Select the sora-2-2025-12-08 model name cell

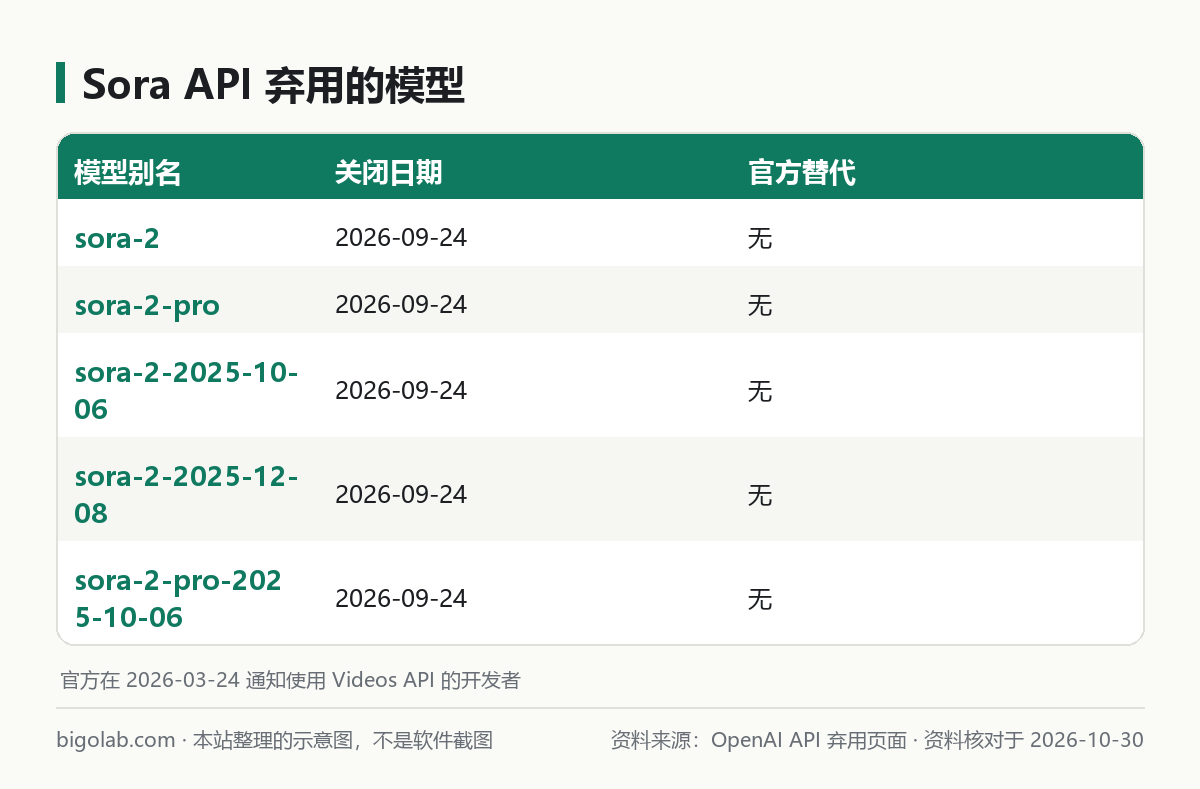(x=187, y=495)
